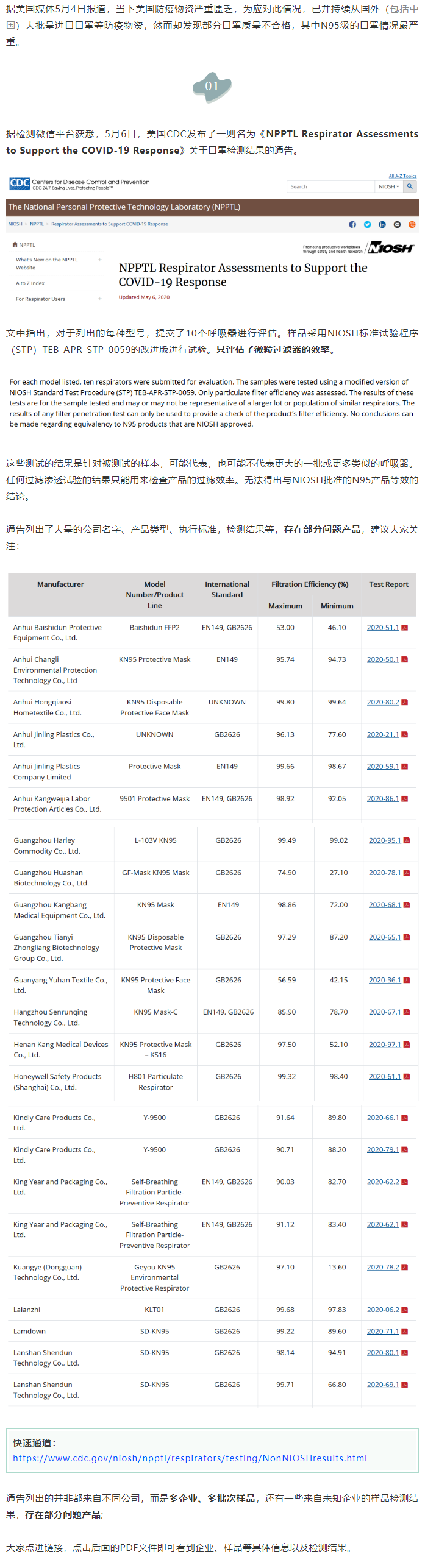Share page via Twitter icon
Screen dimensions: 425x1568
(x=367, y=224)
